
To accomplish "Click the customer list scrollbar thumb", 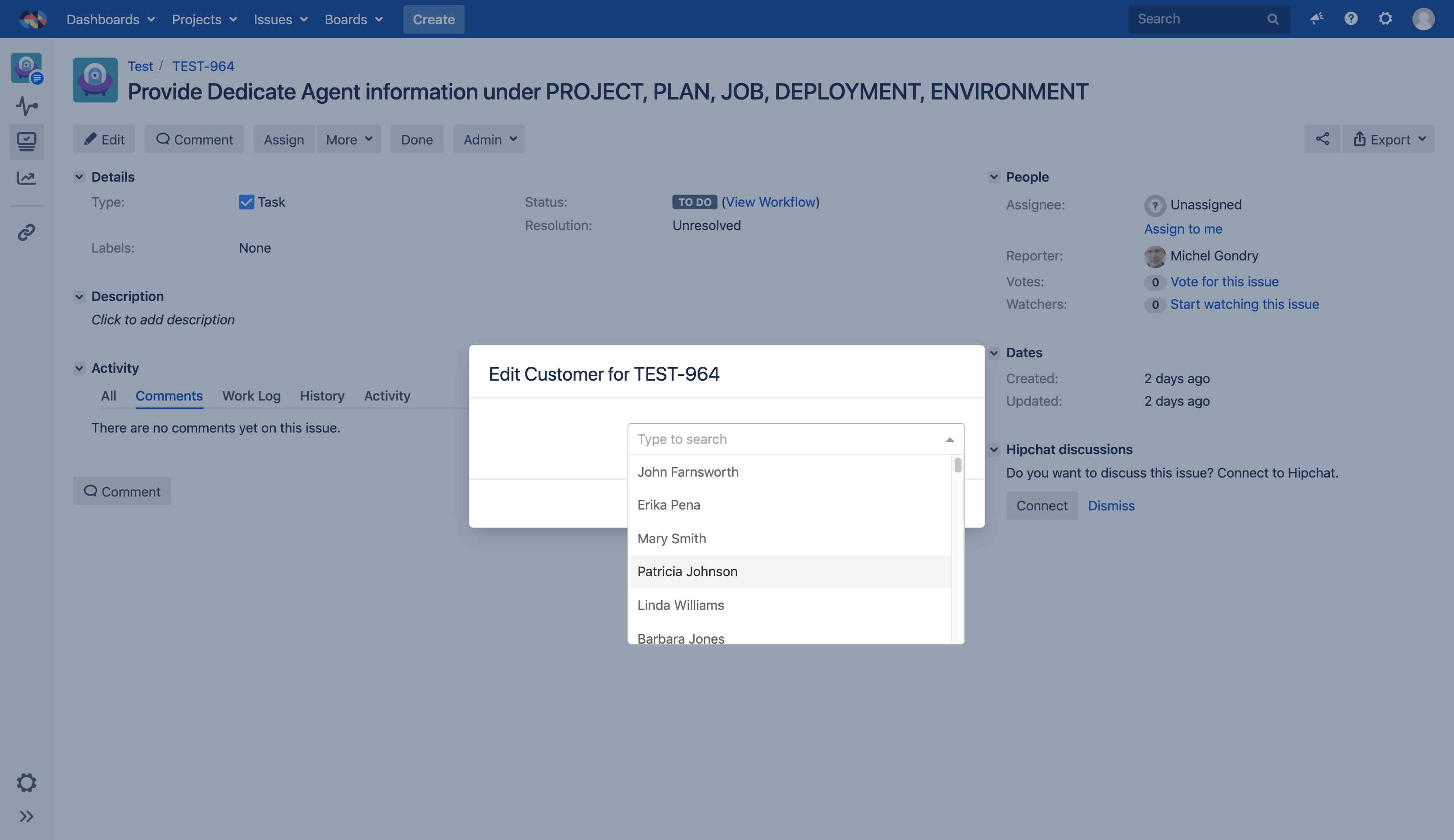I will tap(958, 465).
